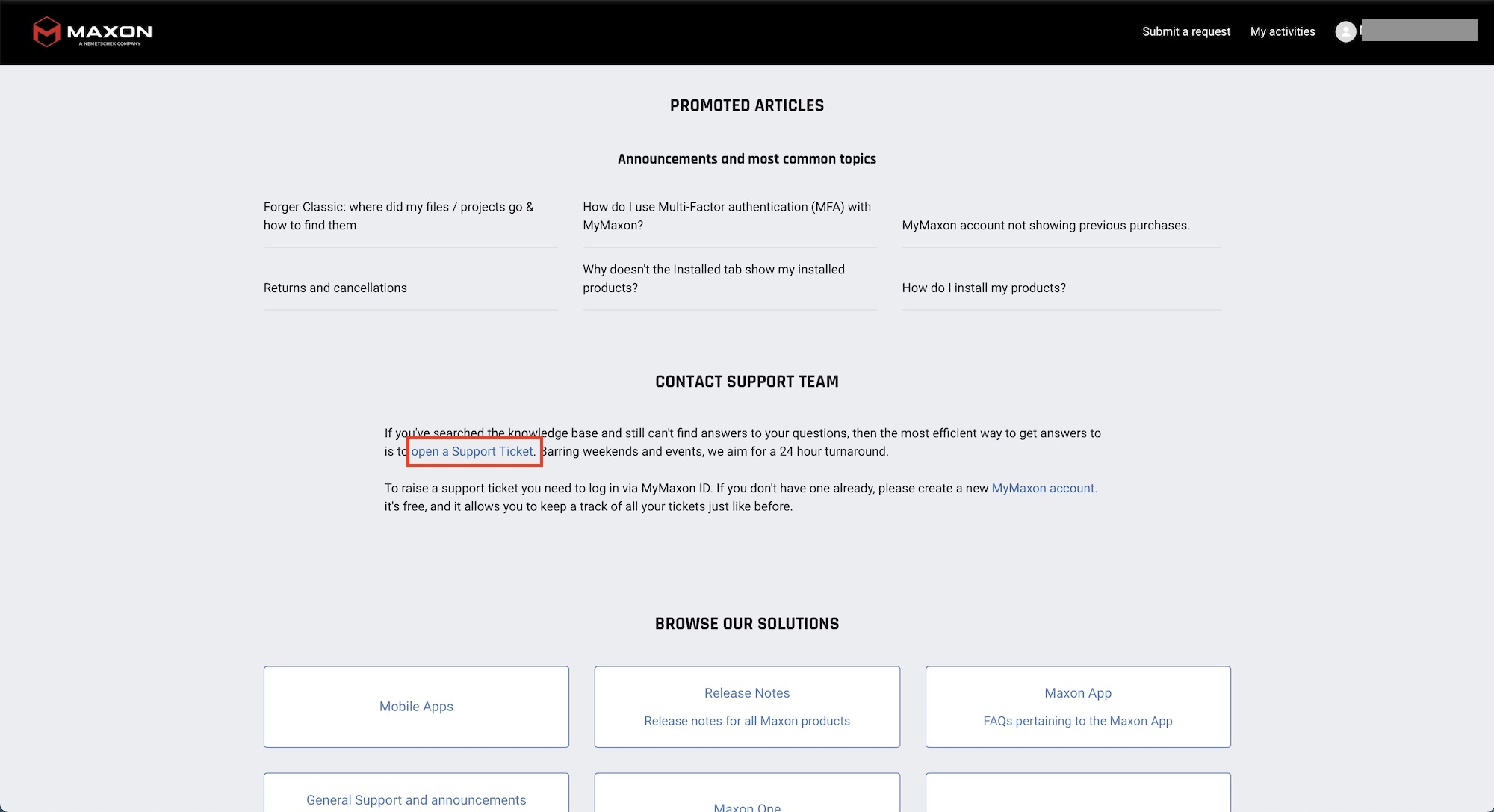Screen dimensions: 1494x812
Task: Select the Release Notes card
Action: pos(746,693)
